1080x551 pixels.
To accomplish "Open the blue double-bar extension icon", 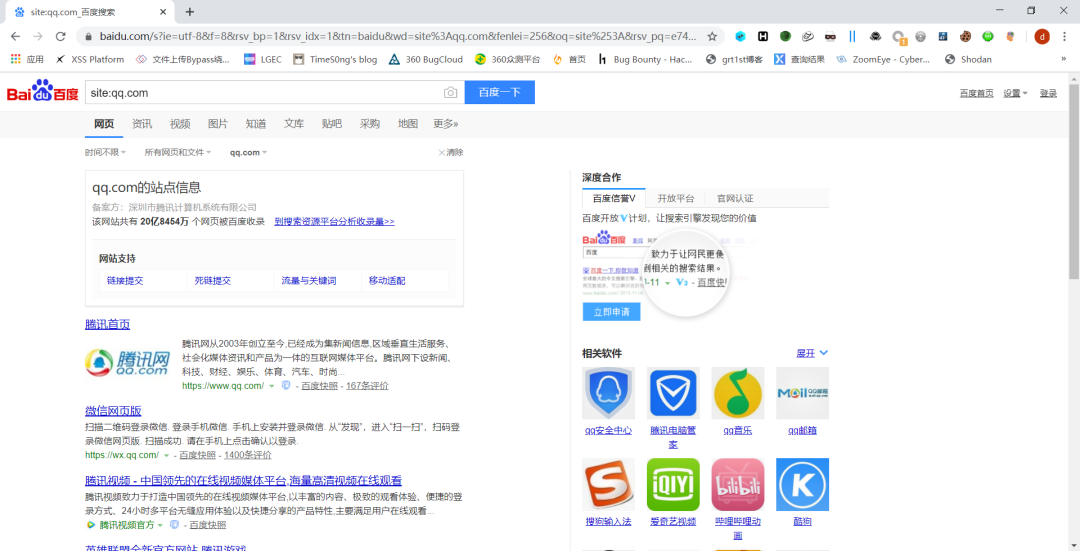I will click(853, 37).
